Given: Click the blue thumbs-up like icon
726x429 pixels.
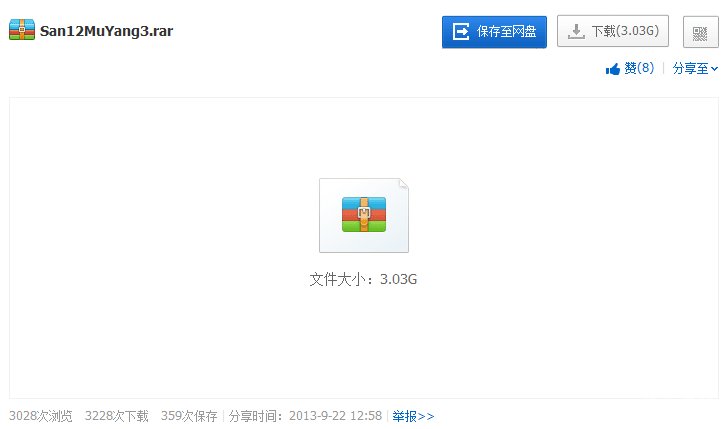Looking at the screenshot, I should (613, 69).
